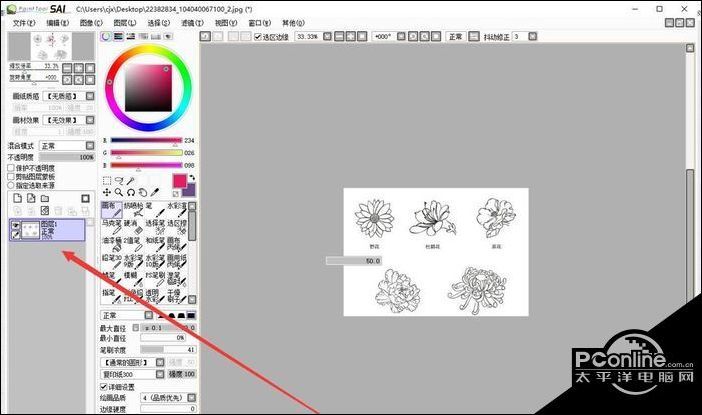Click the purple background color swatch
Image resolution: width=702 pixels, height=415 pixels.
190,191
